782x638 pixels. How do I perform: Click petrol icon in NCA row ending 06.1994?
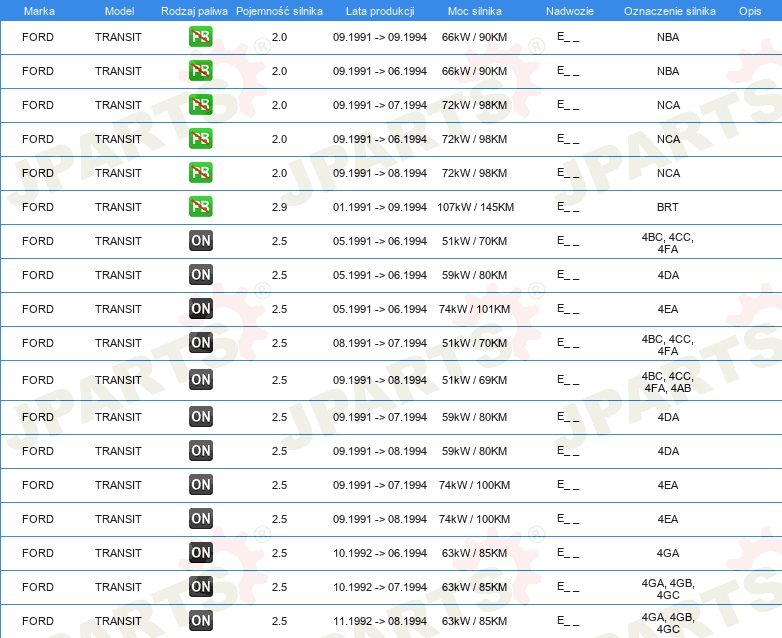click(200, 139)
